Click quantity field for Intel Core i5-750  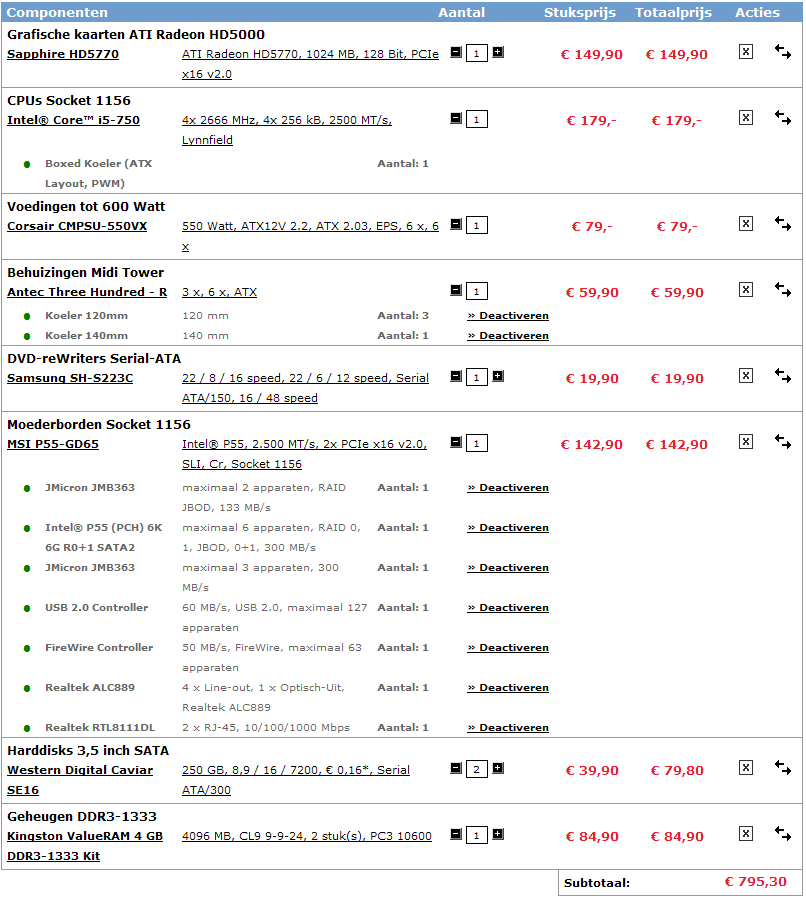point(477,120)
